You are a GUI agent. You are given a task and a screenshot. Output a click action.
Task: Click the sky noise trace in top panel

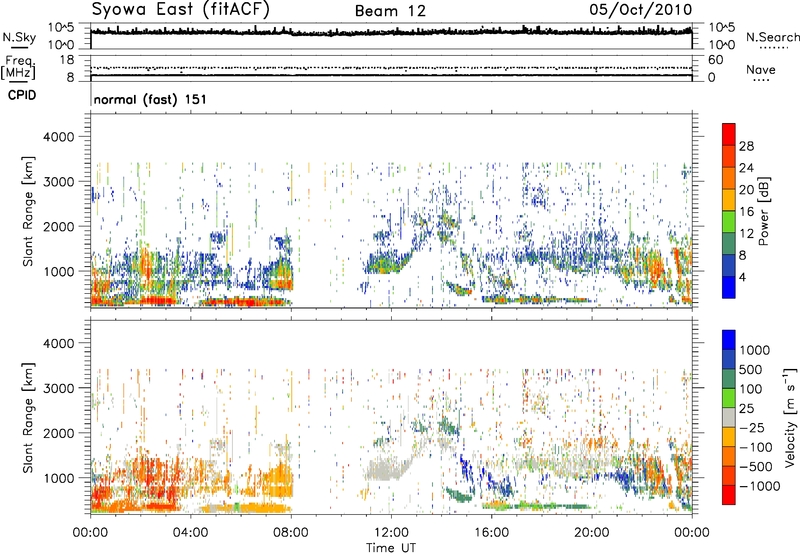(x=391, y=32)
